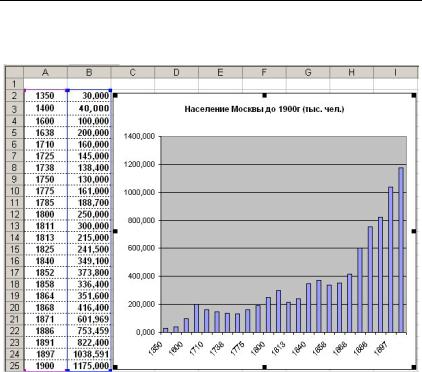
Task: Click the 1710 category axis label
Action: (x=197, y=348)
